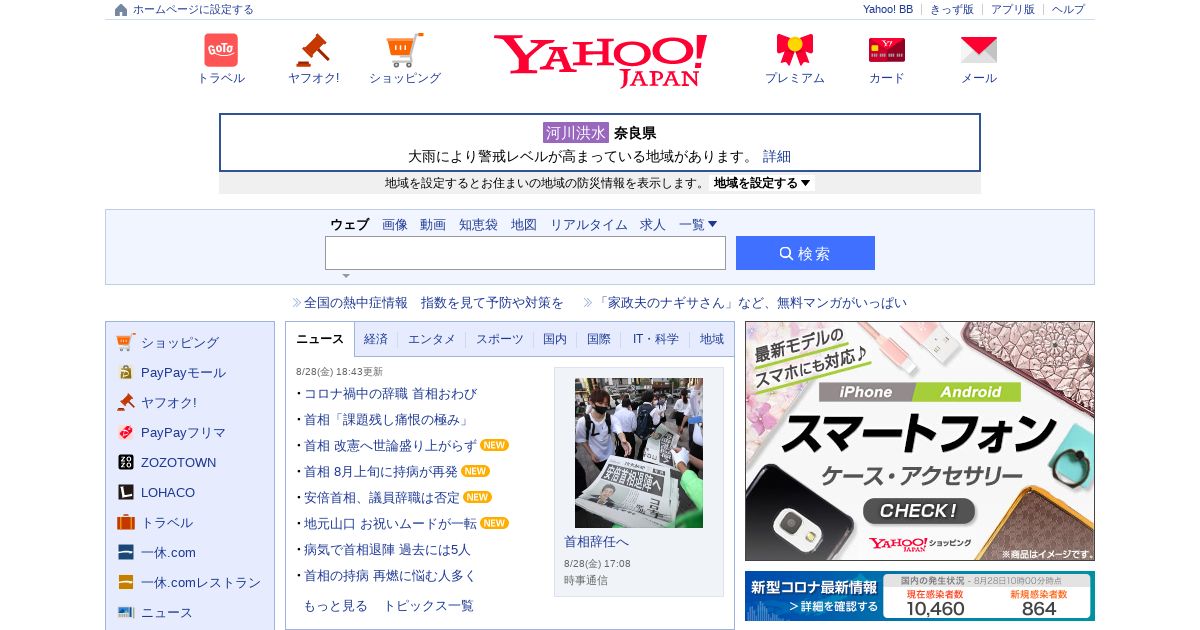Open the Card icon in header

(x=887, y=50)
